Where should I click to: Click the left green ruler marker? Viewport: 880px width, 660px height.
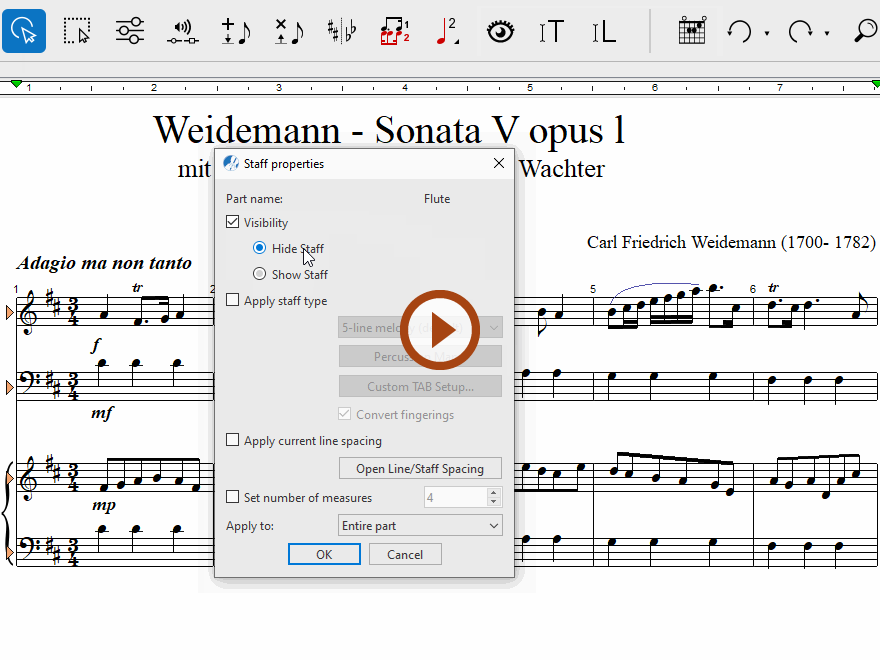click(x=16, y=84)
